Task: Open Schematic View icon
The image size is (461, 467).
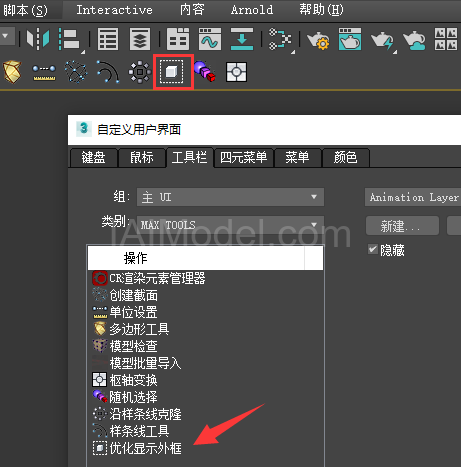Action: coord(280,39)
